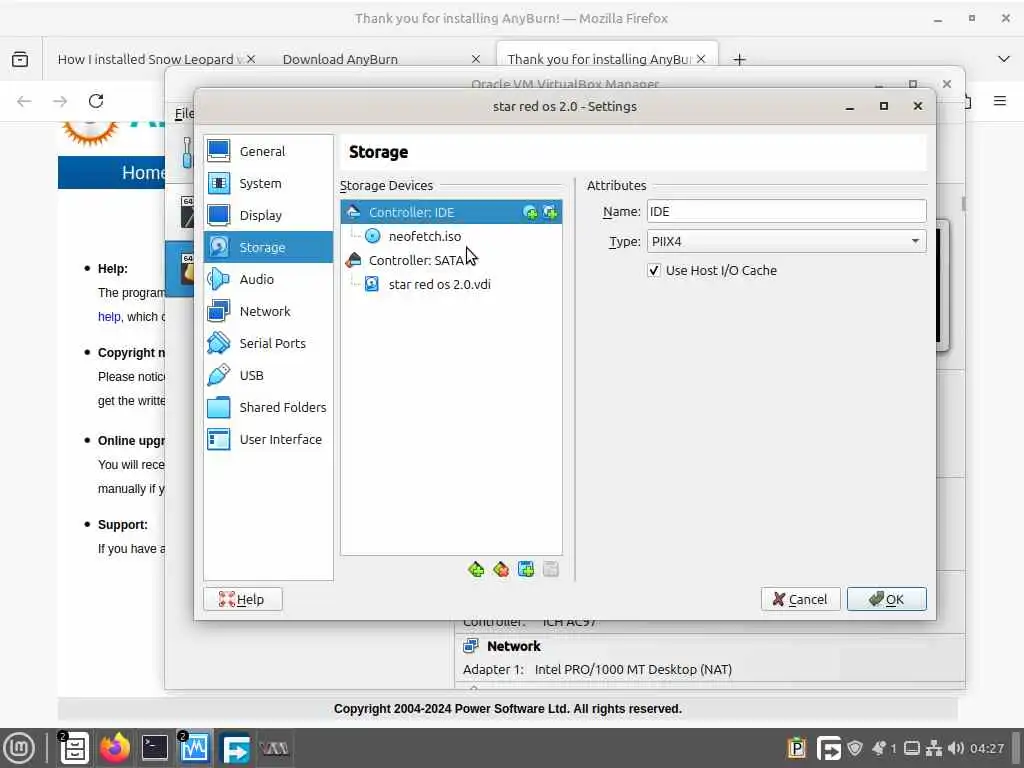This screenshot has height=768, width=1024.
Task: Follow the help link on AnyBurn page
Action: click(x=109, y=317)
